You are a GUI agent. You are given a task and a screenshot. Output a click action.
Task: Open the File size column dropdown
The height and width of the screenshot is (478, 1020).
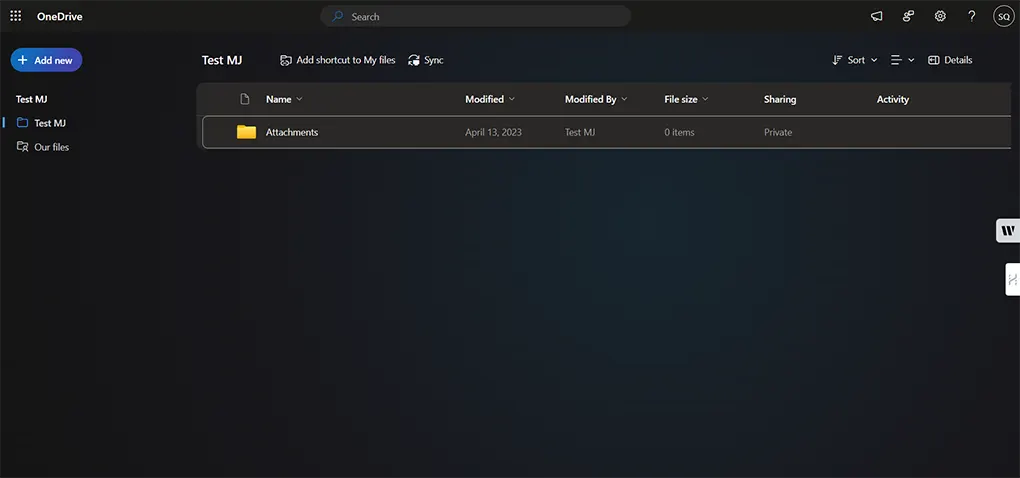tap(686, 100)
